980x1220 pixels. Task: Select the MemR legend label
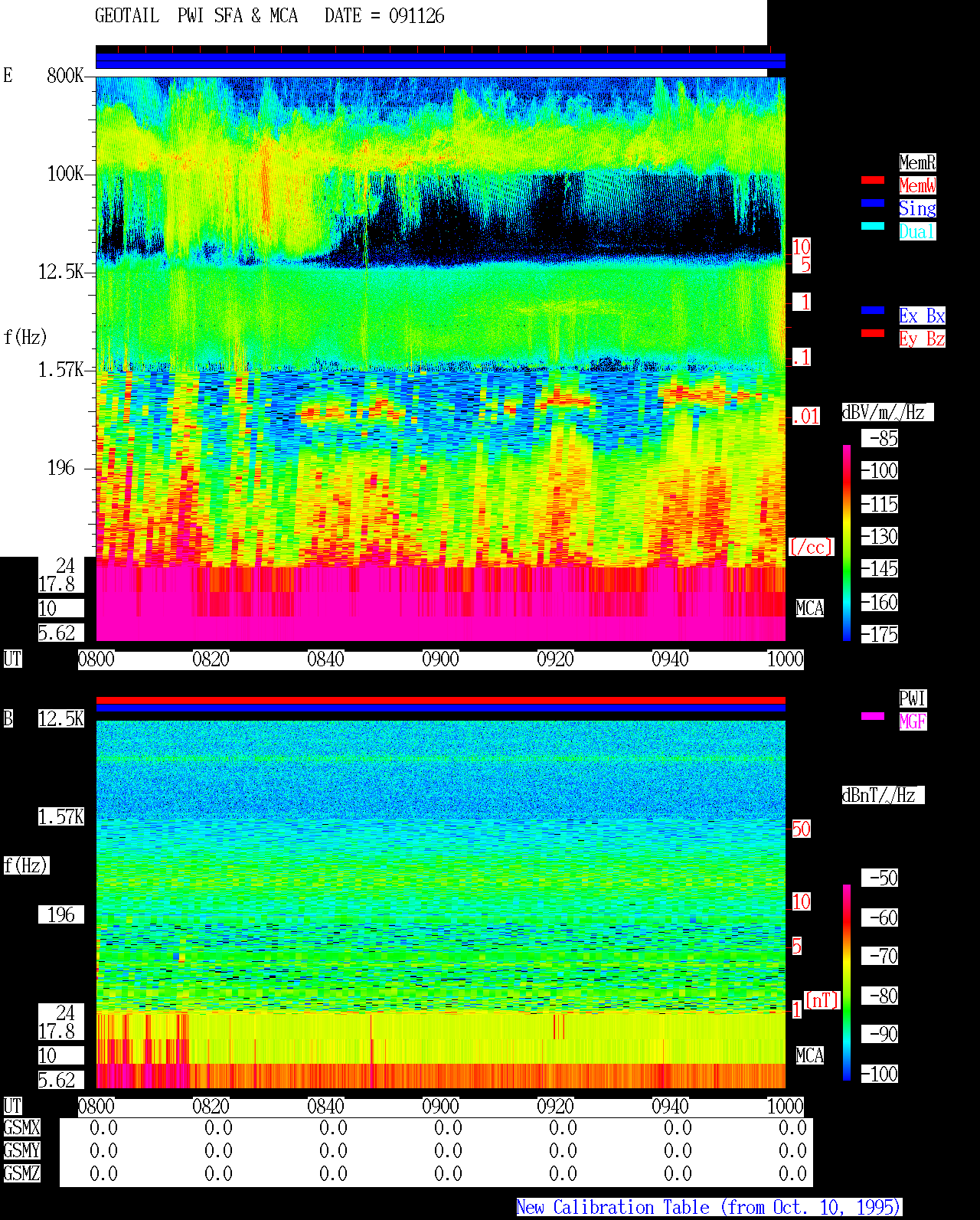[917, 162]
